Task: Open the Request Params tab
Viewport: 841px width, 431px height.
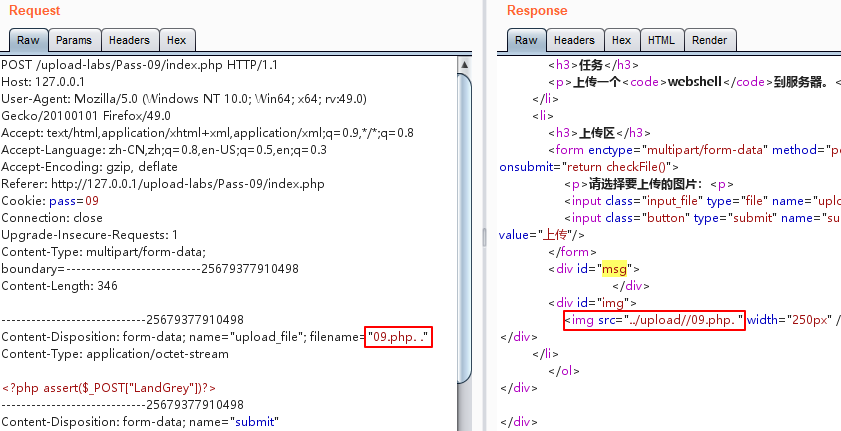Action: click(x=74, y=40)
